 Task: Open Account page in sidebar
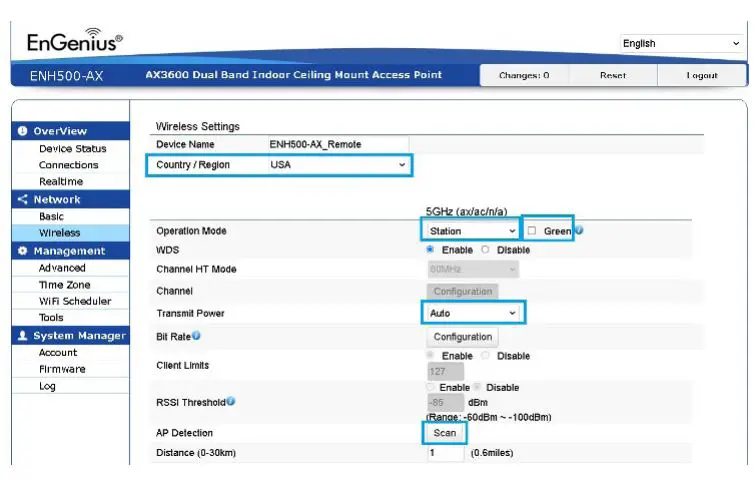(58, 352)
